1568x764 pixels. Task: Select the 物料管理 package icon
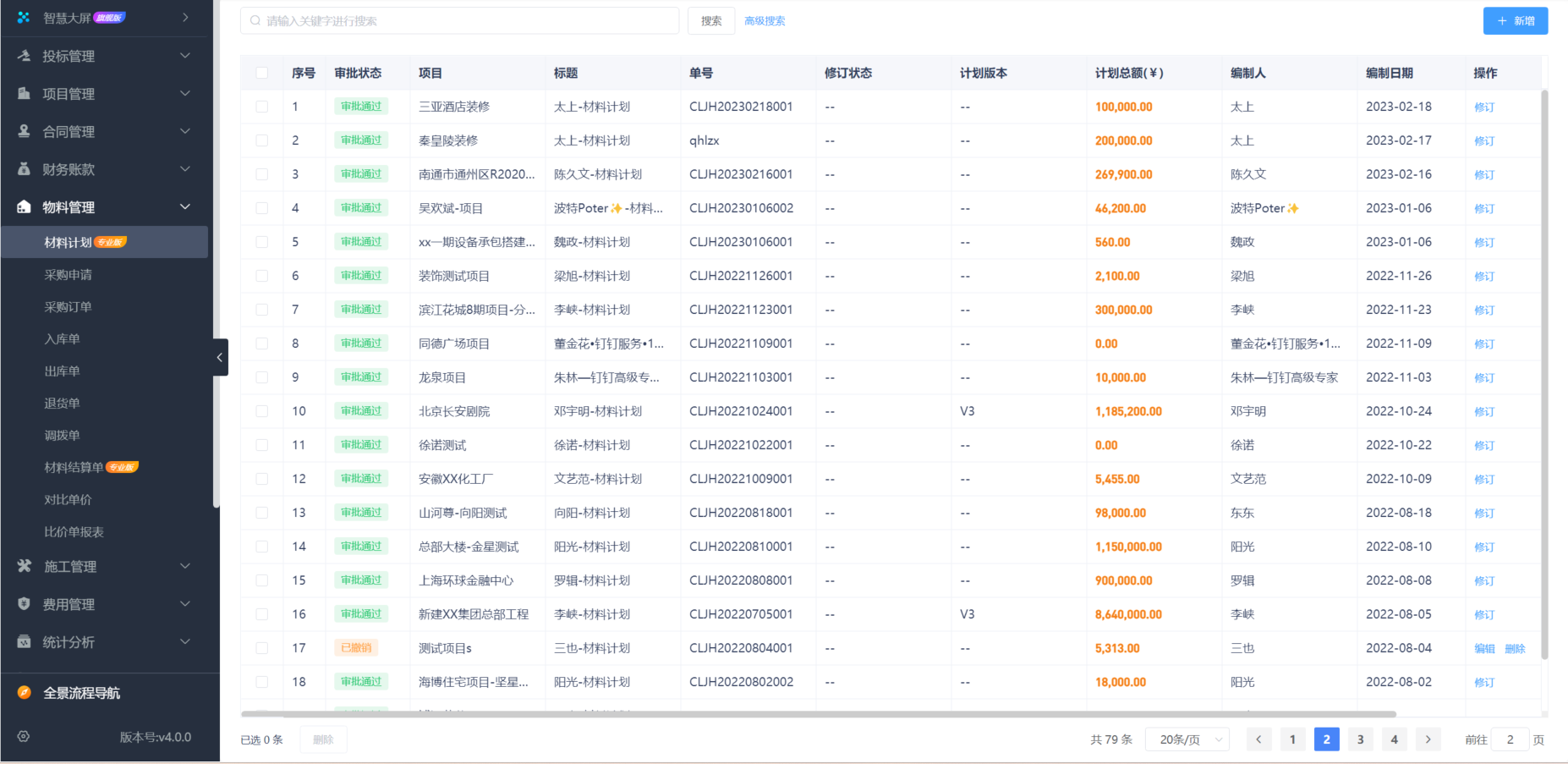[23, 206]
